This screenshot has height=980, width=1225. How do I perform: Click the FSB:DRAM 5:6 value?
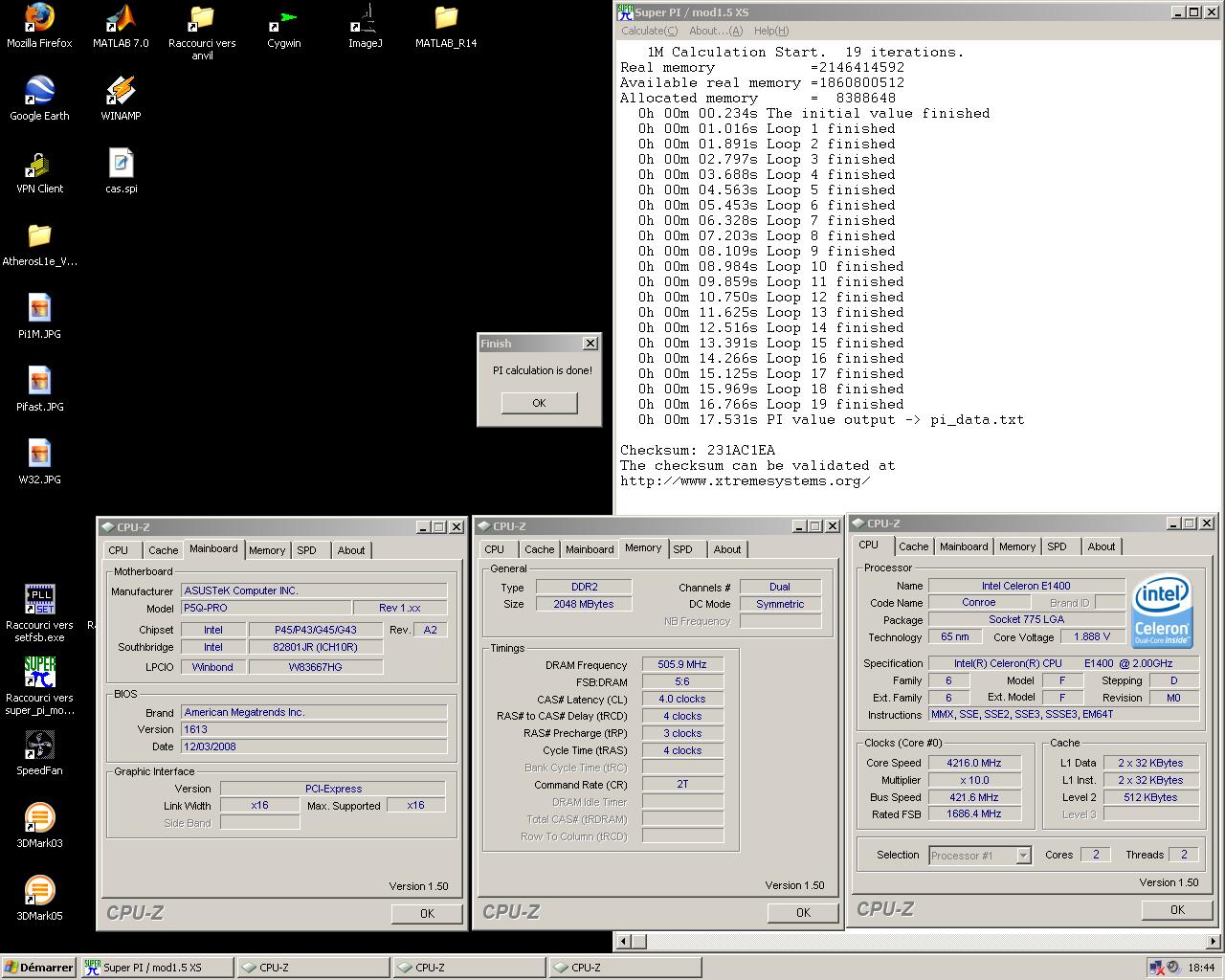(682, 681)
